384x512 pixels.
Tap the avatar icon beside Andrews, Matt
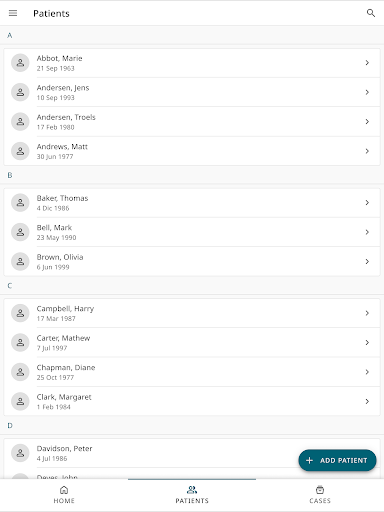tap(20, 151)
